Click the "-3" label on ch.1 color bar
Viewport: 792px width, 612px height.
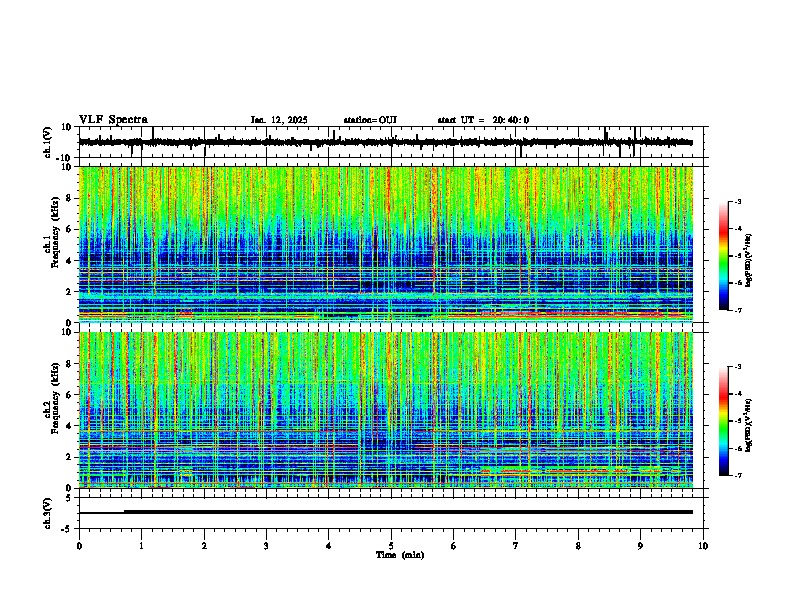(738, 202)
